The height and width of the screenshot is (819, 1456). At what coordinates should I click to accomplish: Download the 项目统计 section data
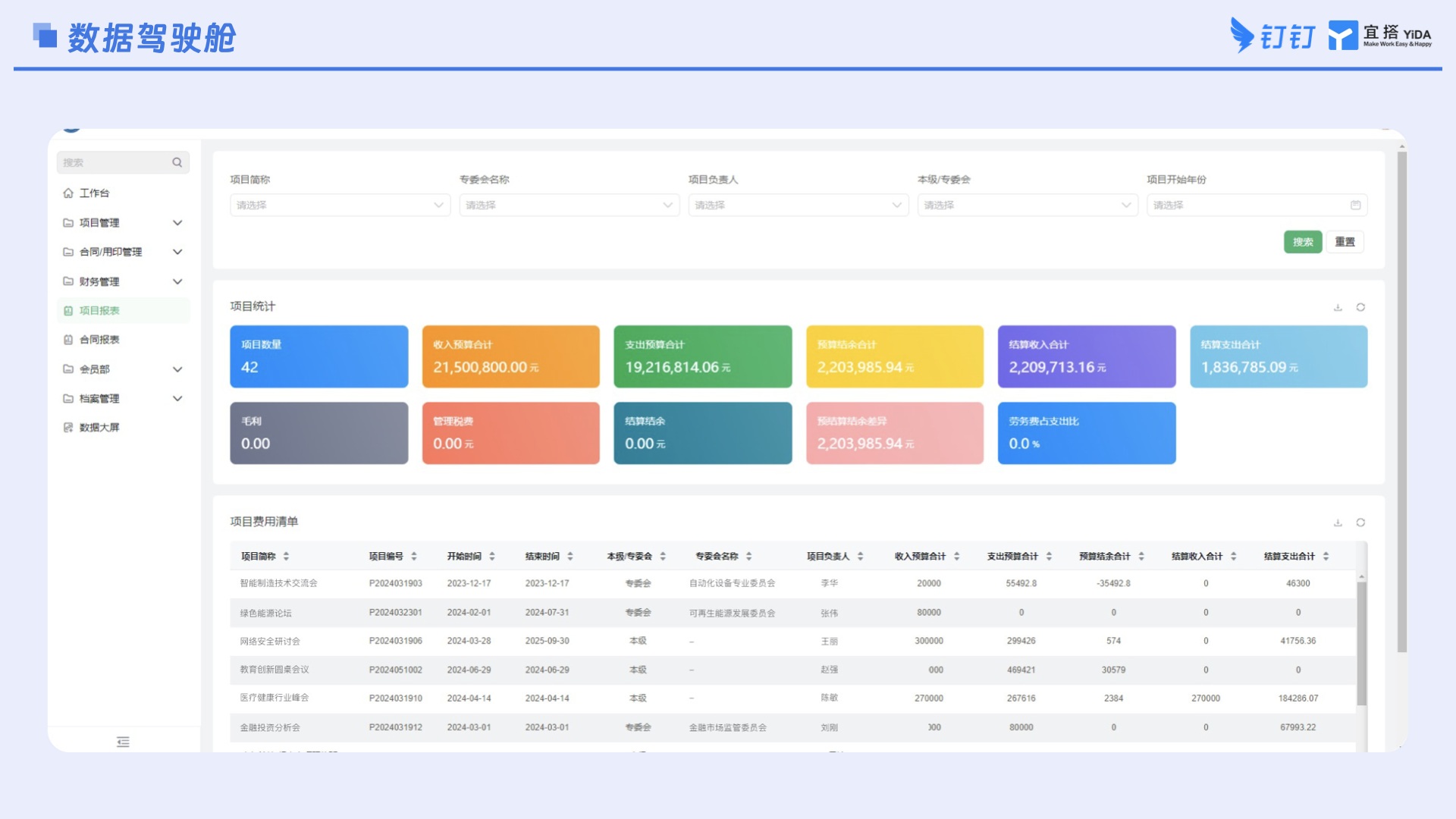pyautogui.click(x=1338, y=307)
